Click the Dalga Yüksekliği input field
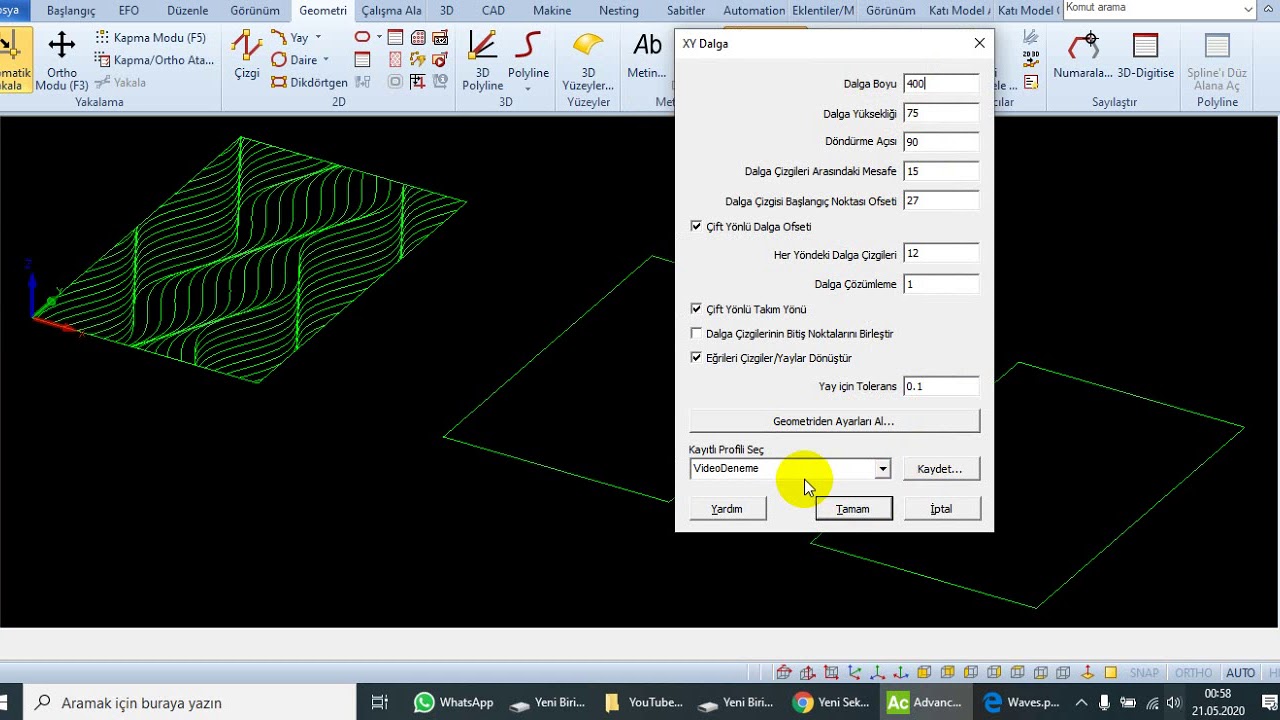 [x=941, y=113]
